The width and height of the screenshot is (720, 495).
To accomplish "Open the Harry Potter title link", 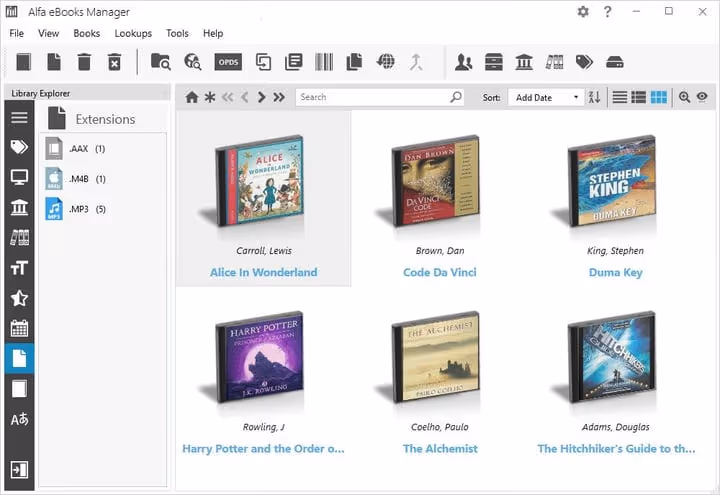I will click(x=264, y=449).
